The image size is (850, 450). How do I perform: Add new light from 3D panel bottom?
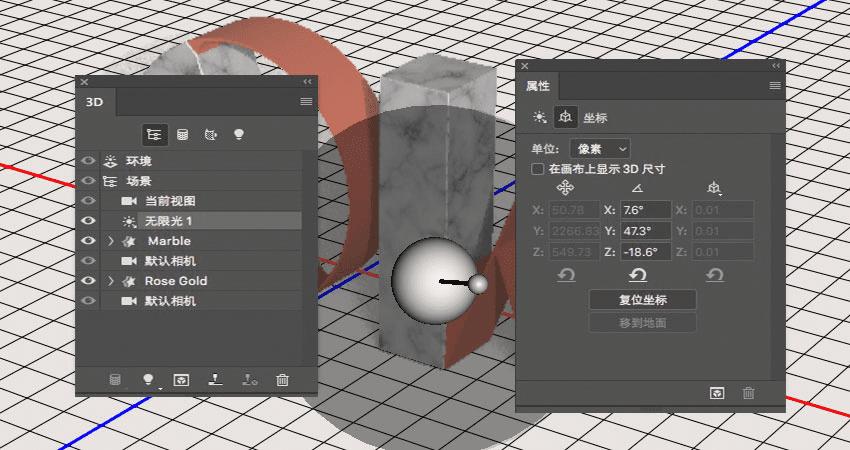click(149, 380)
